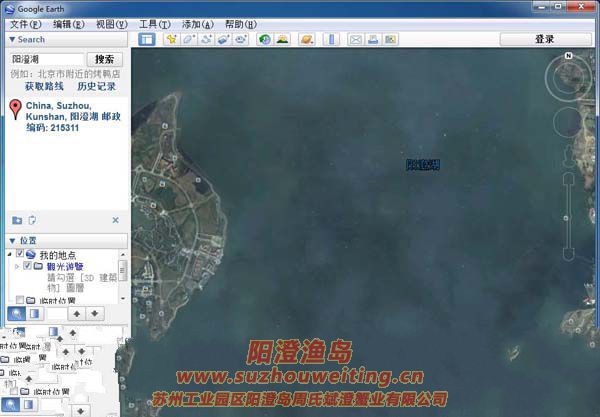Uncheck the 我的地点 checkbox
Viewport: 600px width, 417px height.
click(19, 256)
